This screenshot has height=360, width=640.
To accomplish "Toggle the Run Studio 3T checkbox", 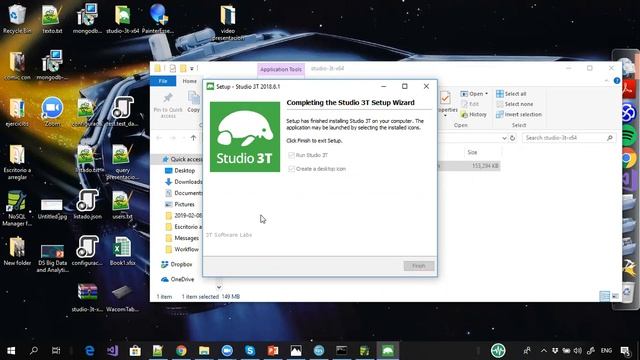I will pos(291,155).
